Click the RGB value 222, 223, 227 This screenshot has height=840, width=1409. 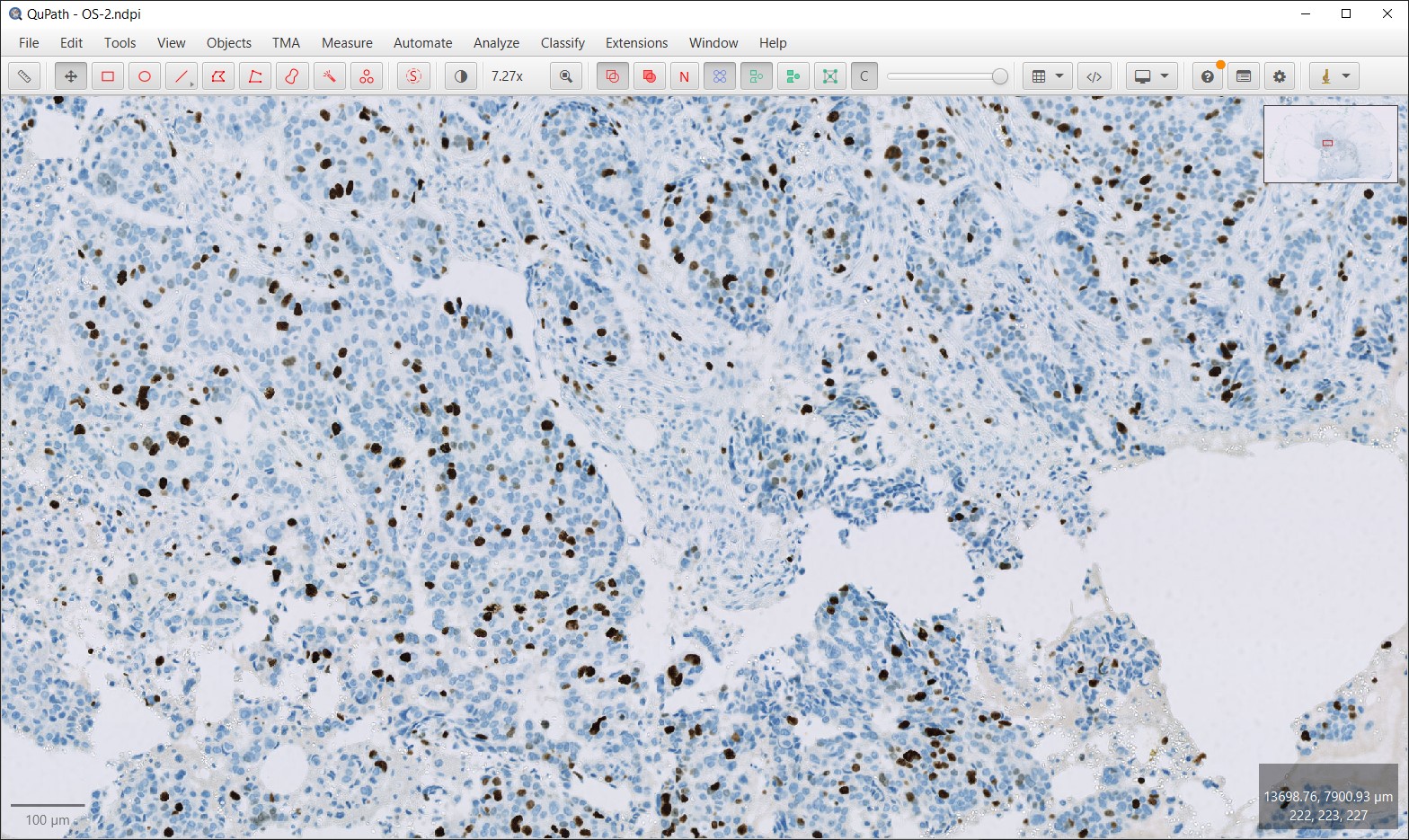[1328, 816]
